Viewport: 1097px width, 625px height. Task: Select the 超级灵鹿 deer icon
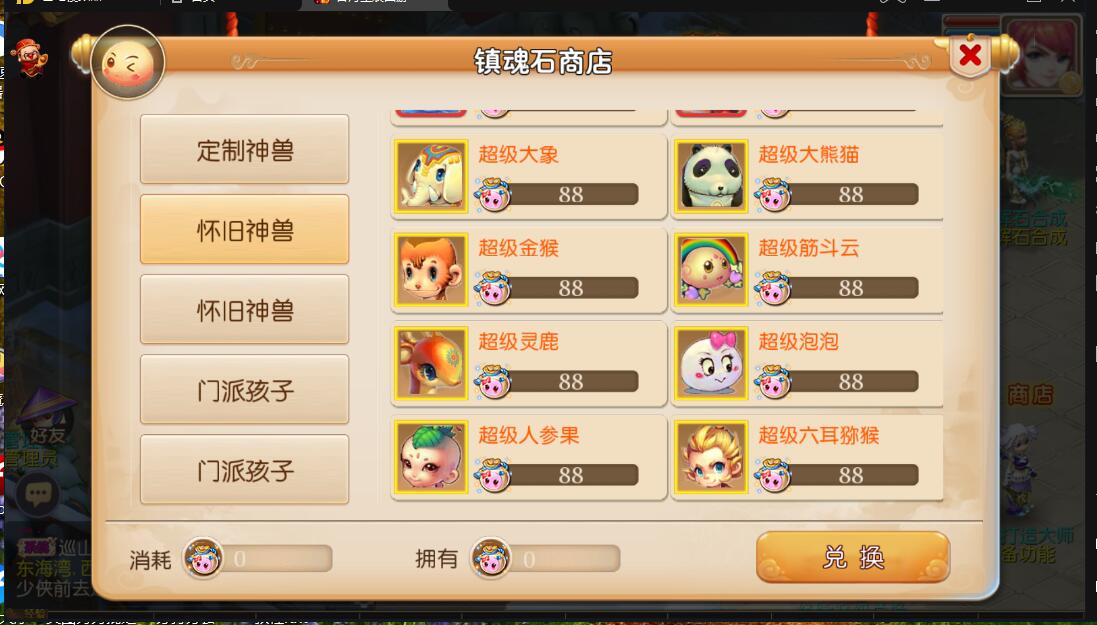click(x=431, y=363)
